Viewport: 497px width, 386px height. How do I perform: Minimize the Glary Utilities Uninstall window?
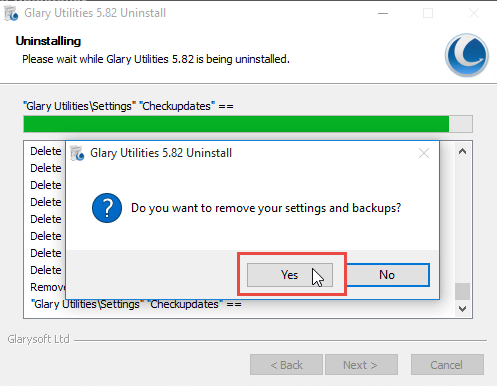[383, 13]
